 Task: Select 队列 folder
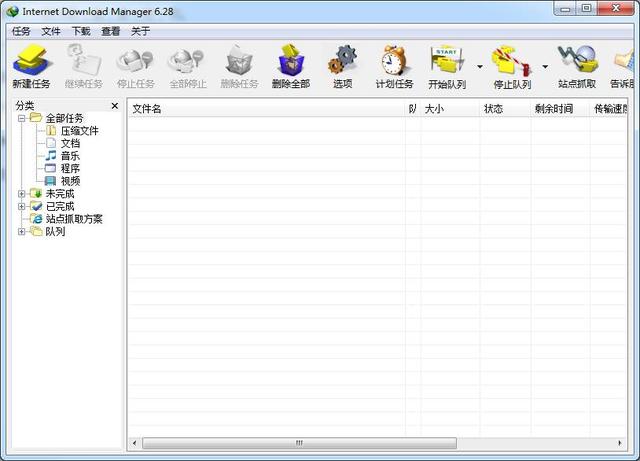(x=55, y=232)
